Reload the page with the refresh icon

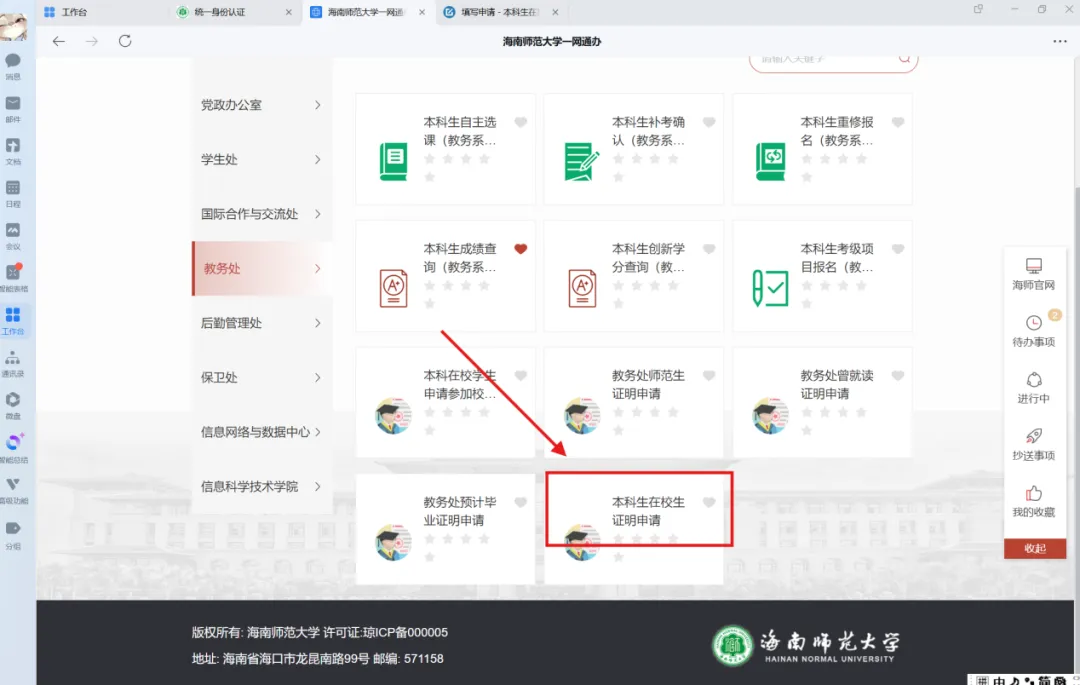pyautogui.click(x=125, y=41)
